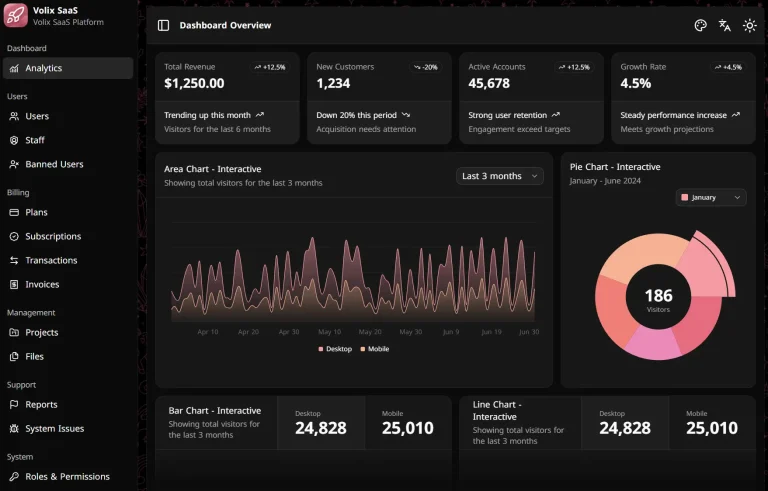This screenshot has height=491, width=768.
Task: Open Invoices in sidebar
Action: click(68, 285)
